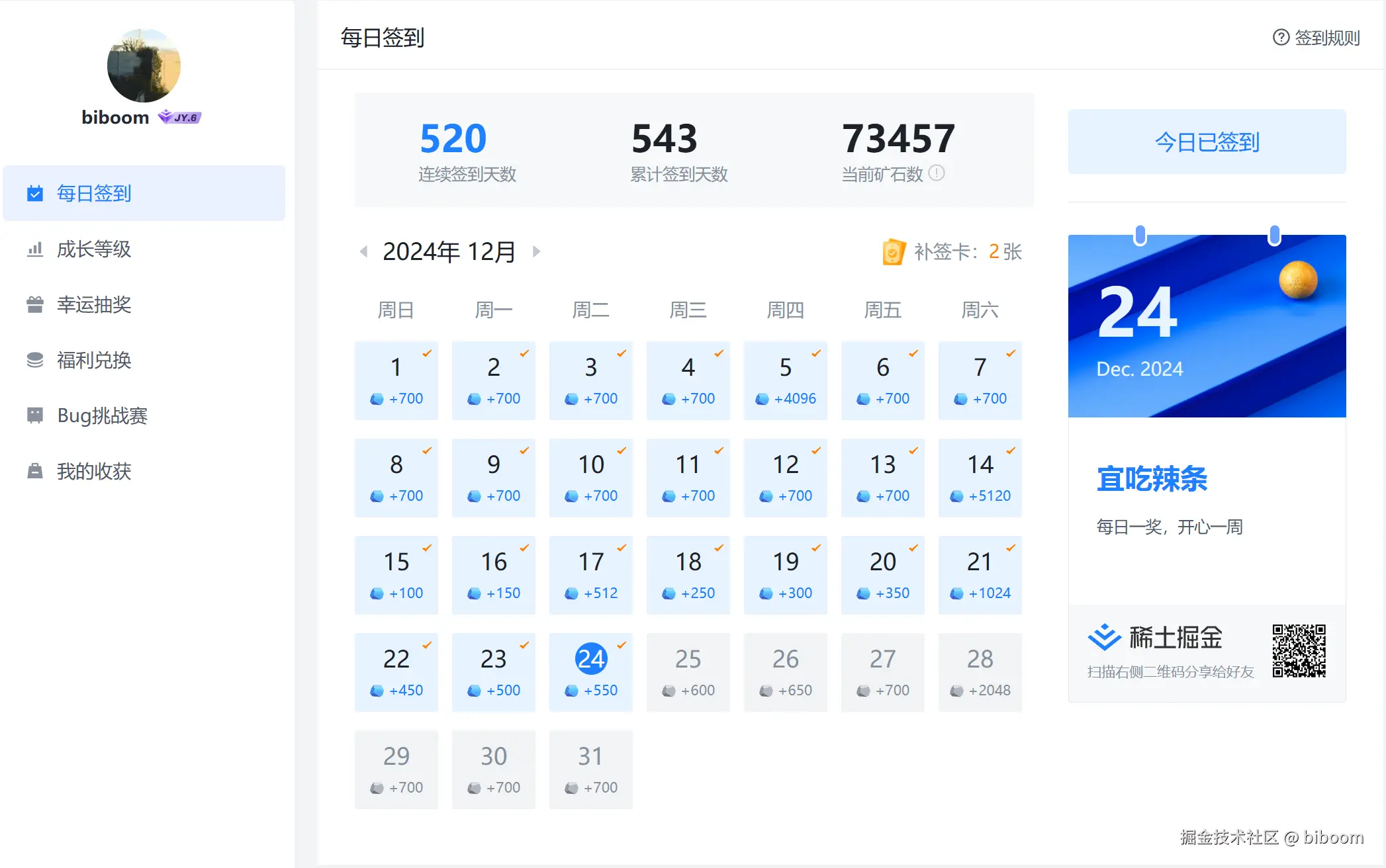The width and height of the screenshot is (1386, 868).
Task: Select the 每日签到 calendar icon in sidebar
Action: (34, 194)
